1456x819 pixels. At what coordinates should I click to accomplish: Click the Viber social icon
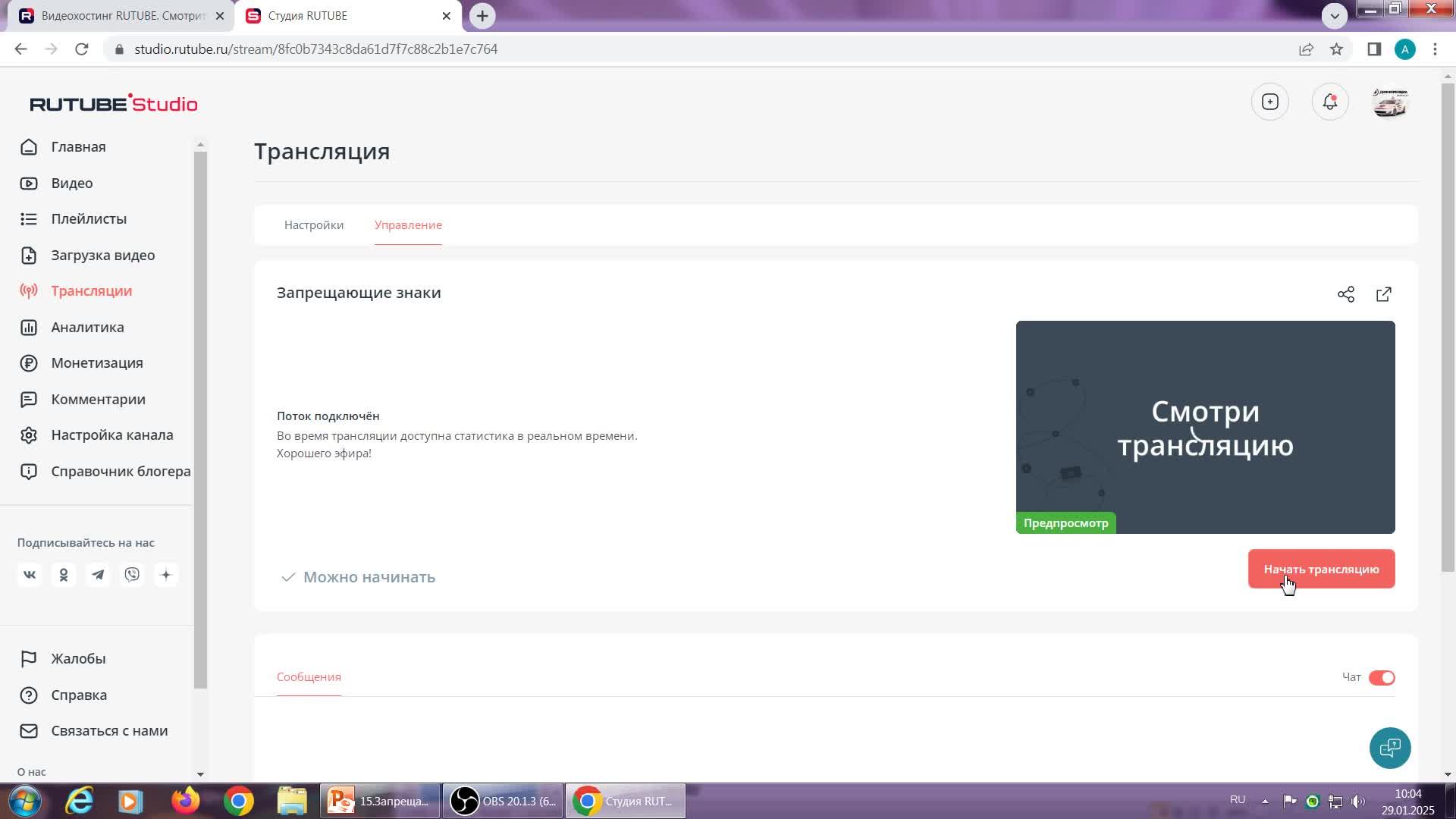click(132, 575)
